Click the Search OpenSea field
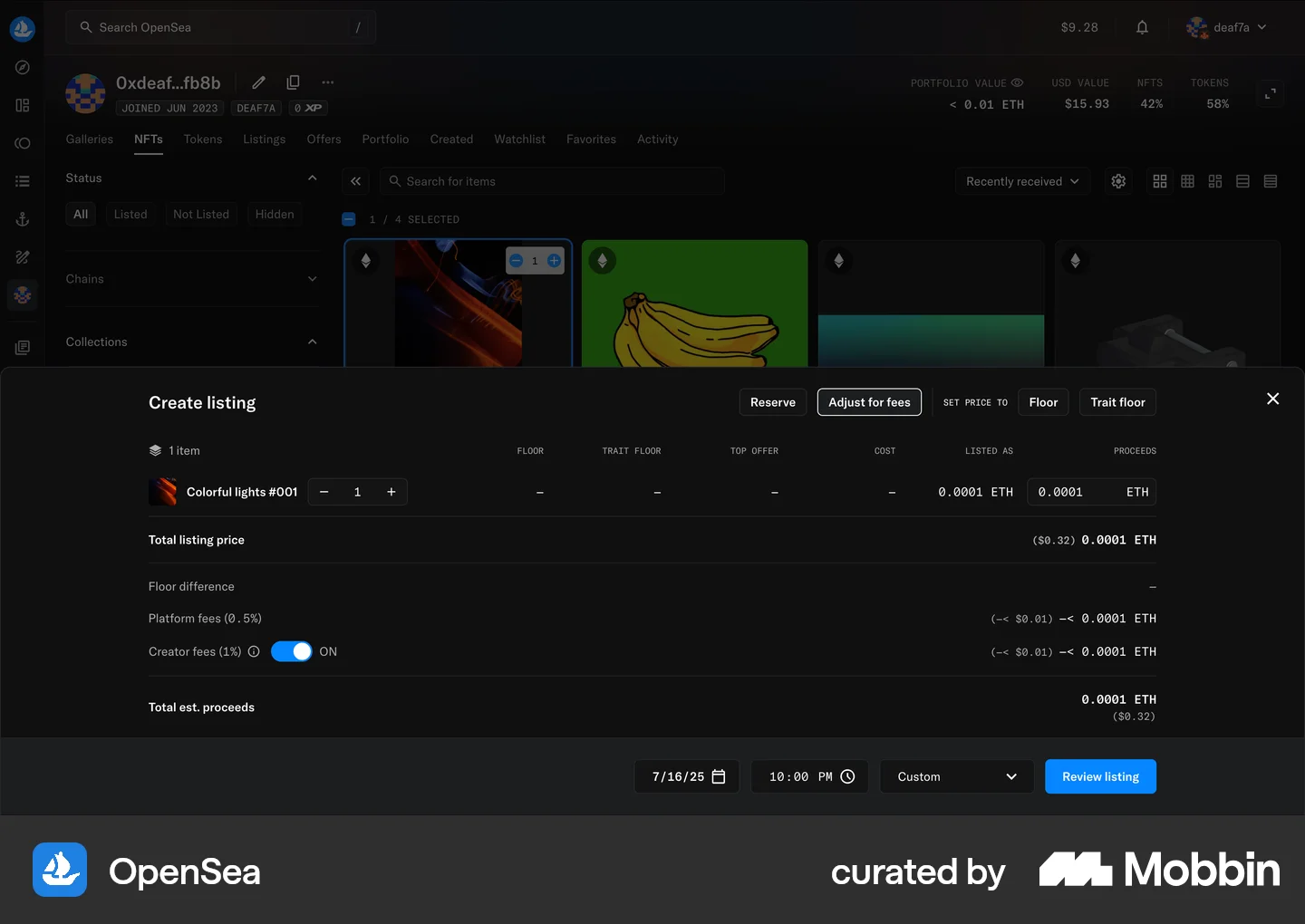 [x=221, y=27]
